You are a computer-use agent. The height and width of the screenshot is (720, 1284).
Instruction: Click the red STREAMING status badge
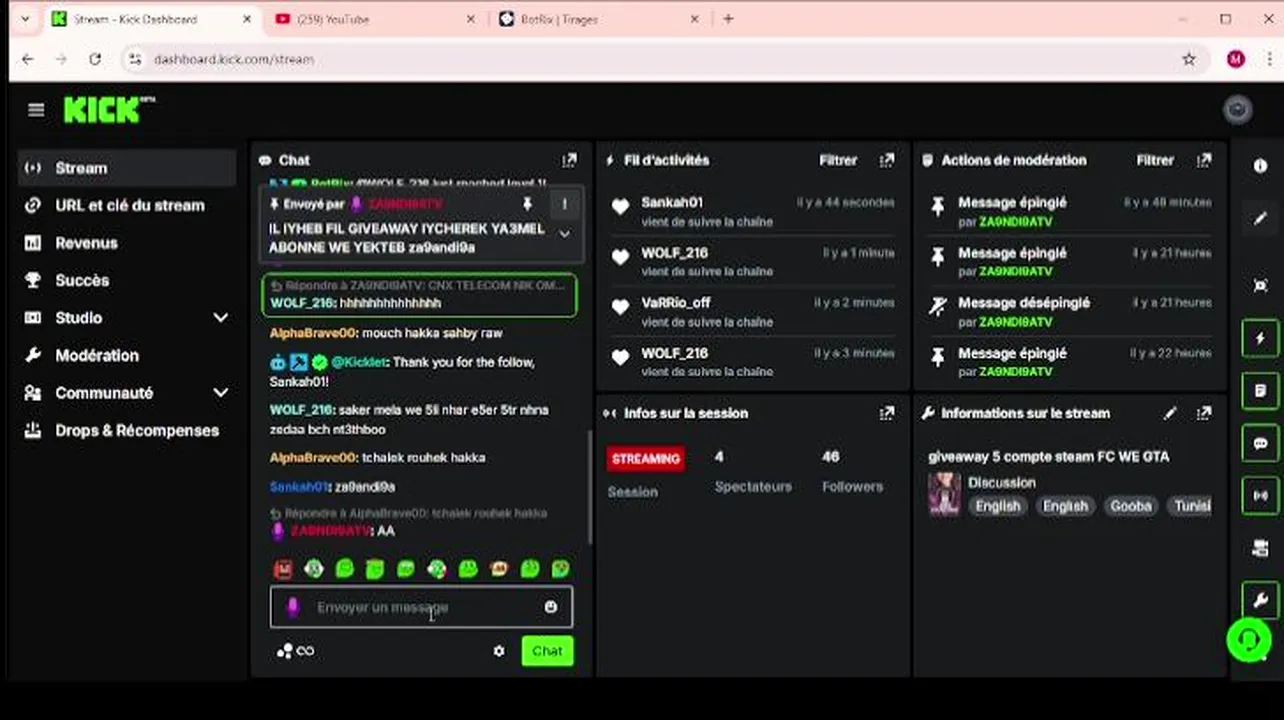pos(646,459)
